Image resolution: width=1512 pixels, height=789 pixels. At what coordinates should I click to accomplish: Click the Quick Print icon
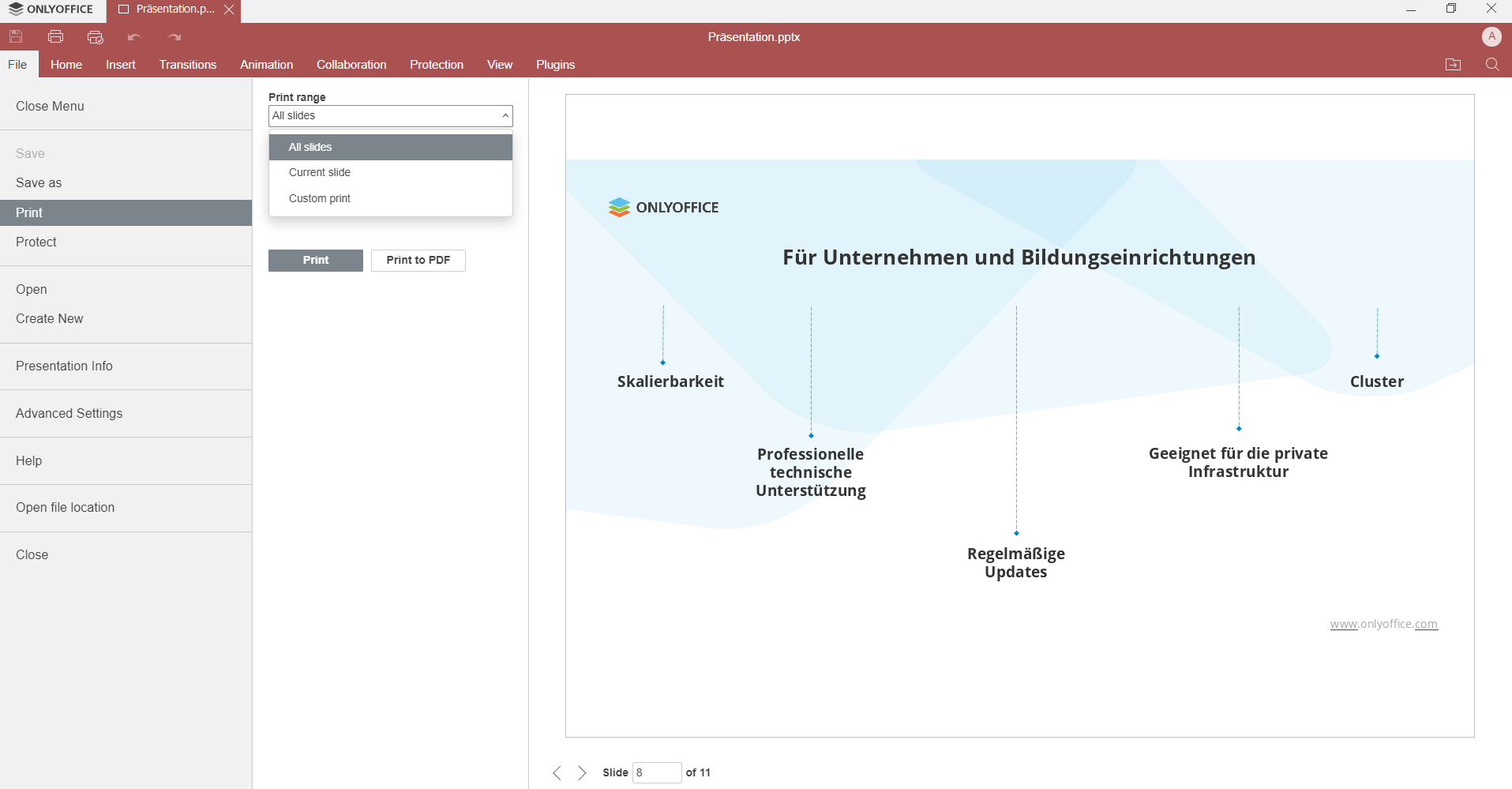pyautogui.click(x=96, y=36)
